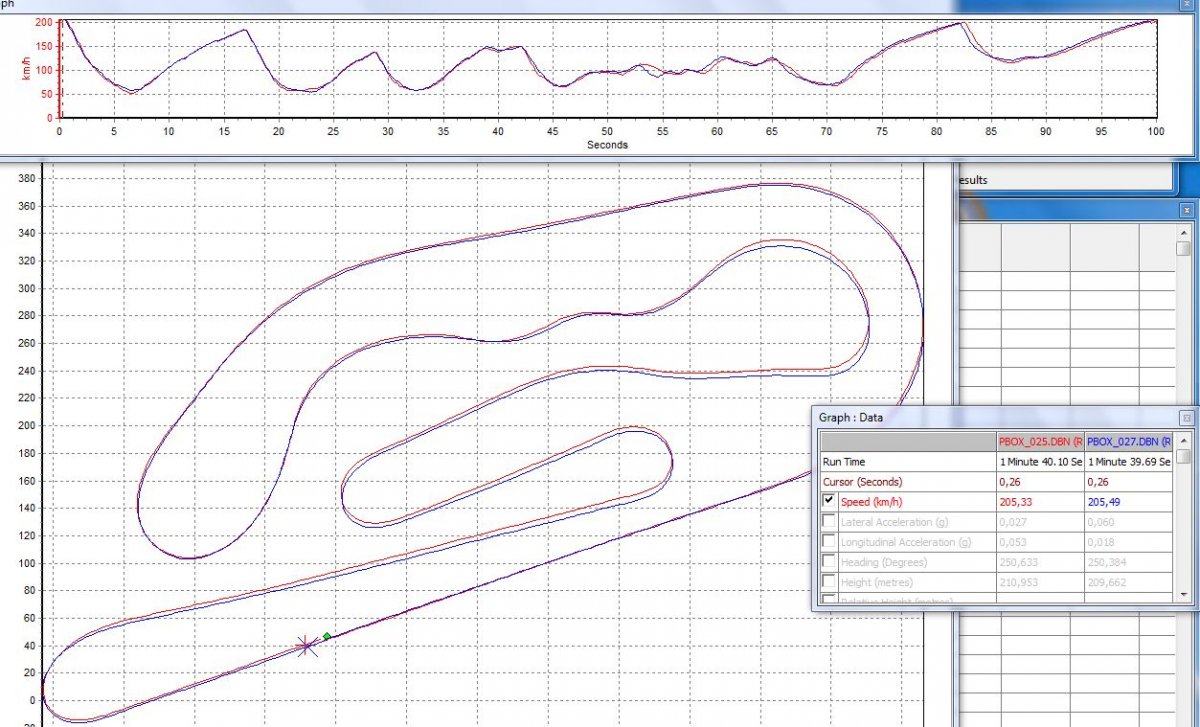The height and width of the screenshot is (727, 1200).
Task: Click the cursor crosshair on the track map
Action: point(306,645)
